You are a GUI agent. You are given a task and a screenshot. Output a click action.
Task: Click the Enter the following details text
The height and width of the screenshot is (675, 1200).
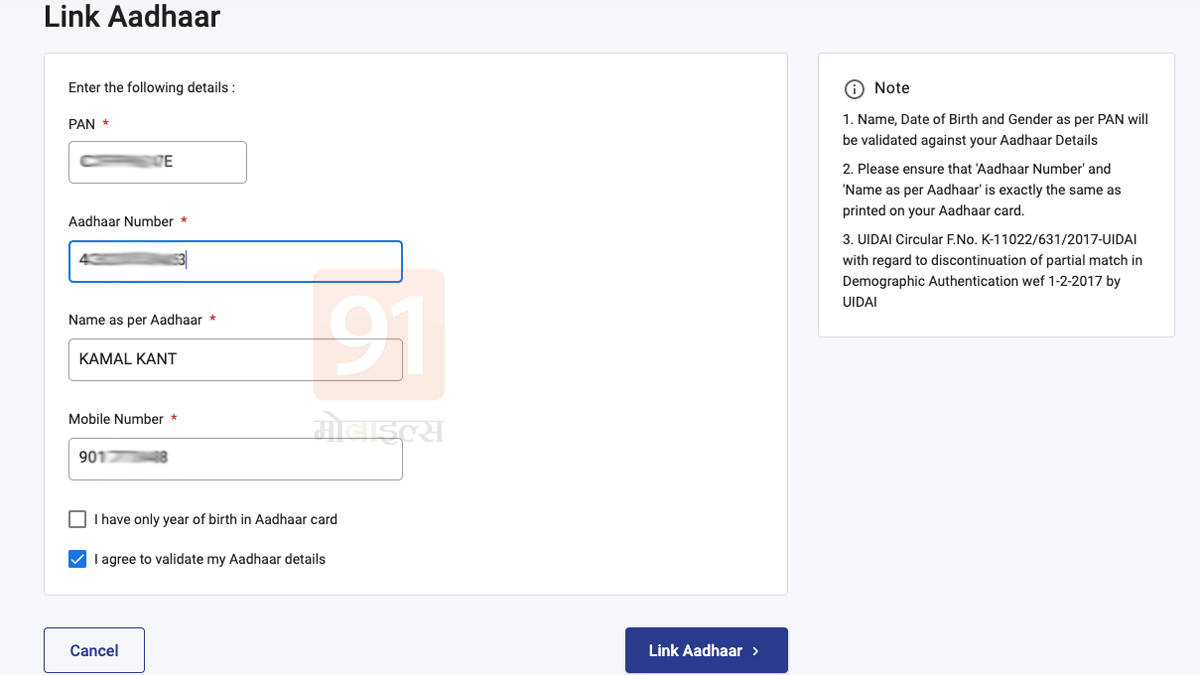click(x=150, y=87)
